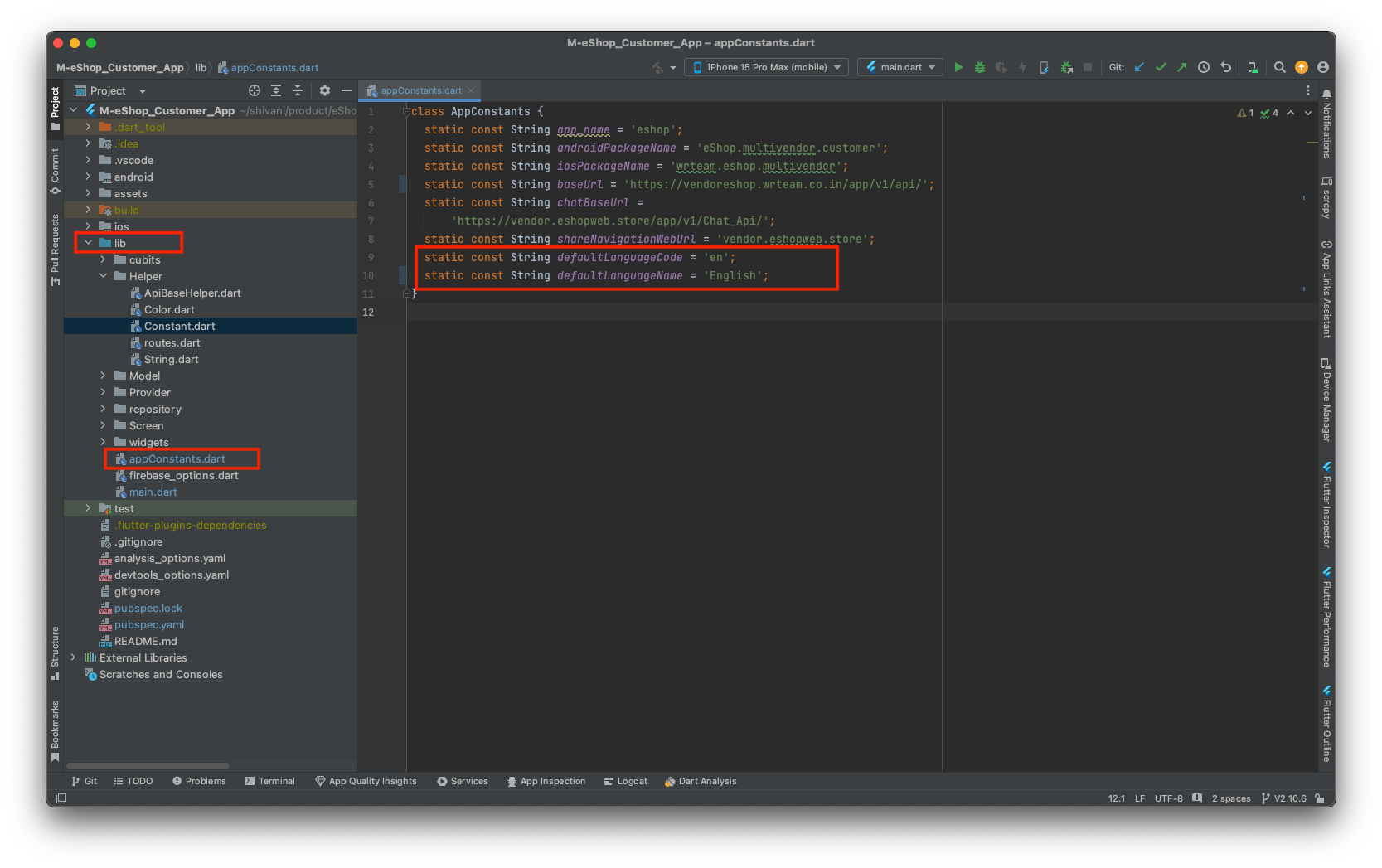Screen dimensions: 1382x868
Task: Toggle Commit side tool window
Action: point(55,172)
